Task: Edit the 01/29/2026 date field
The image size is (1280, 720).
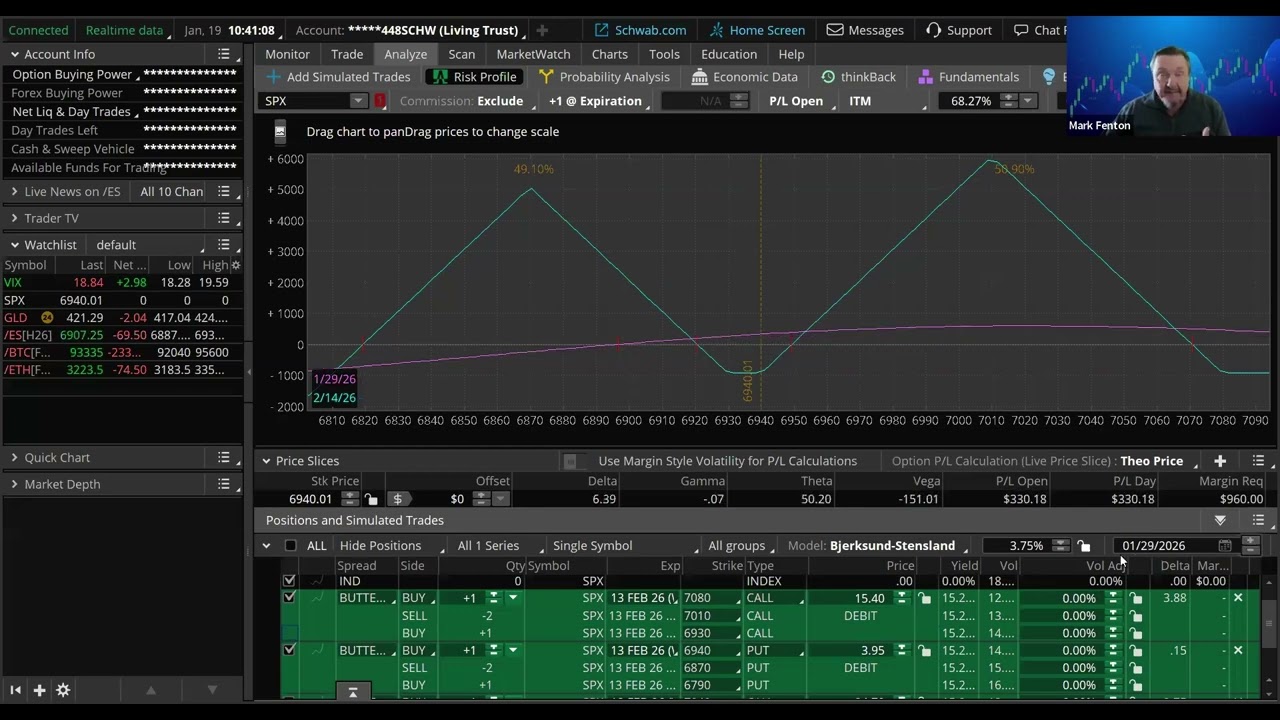Action: (1166, 546)
